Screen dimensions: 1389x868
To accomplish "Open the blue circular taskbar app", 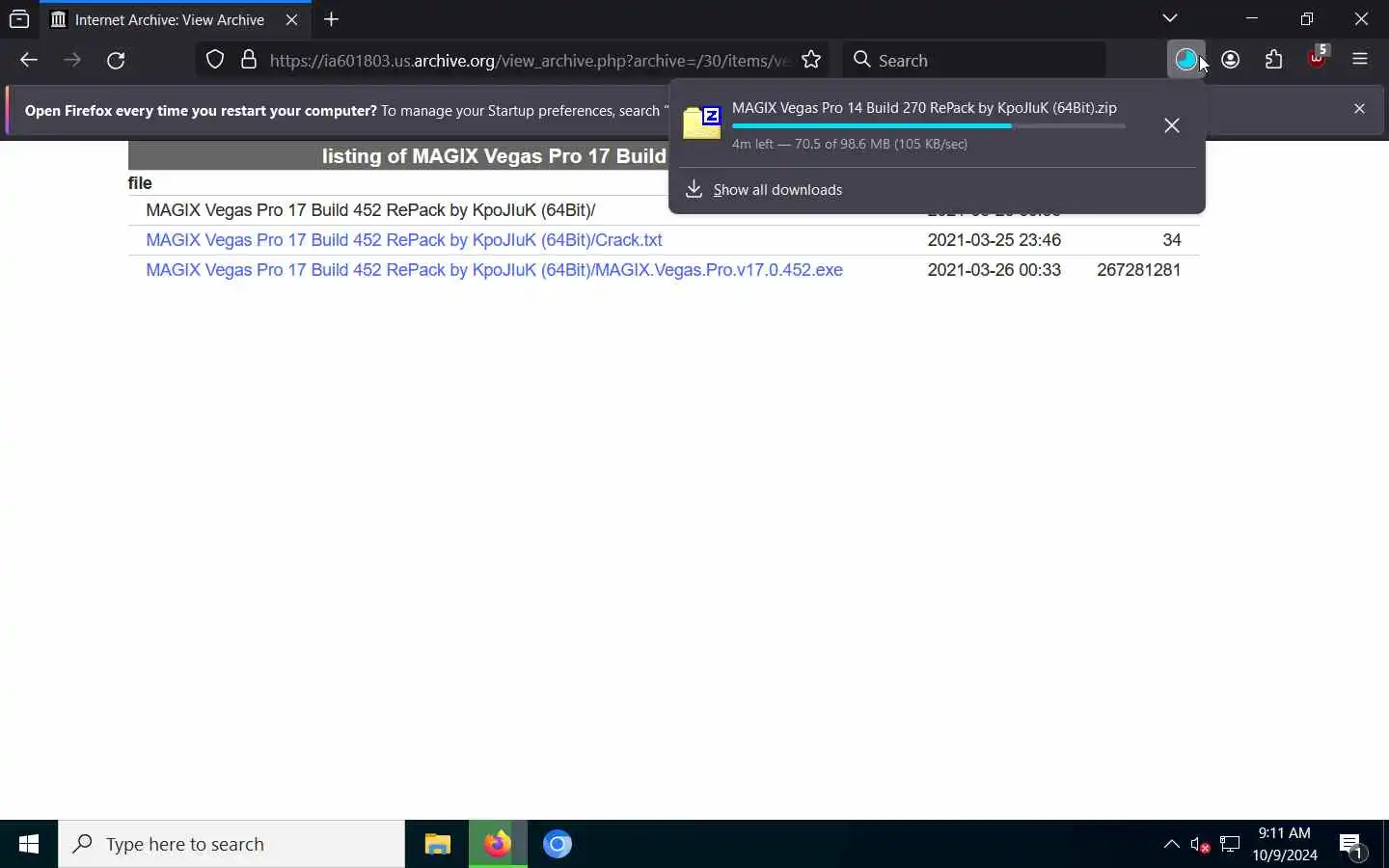I will (x=558, y=844).
